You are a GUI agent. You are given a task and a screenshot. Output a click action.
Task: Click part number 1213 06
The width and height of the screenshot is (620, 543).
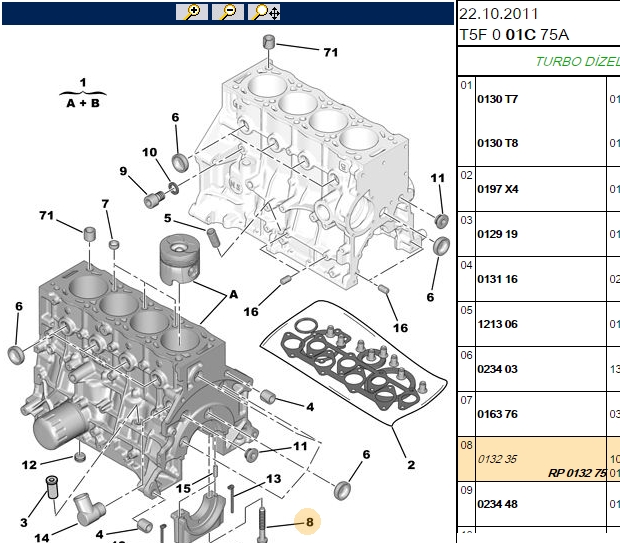tap(497, 324)
